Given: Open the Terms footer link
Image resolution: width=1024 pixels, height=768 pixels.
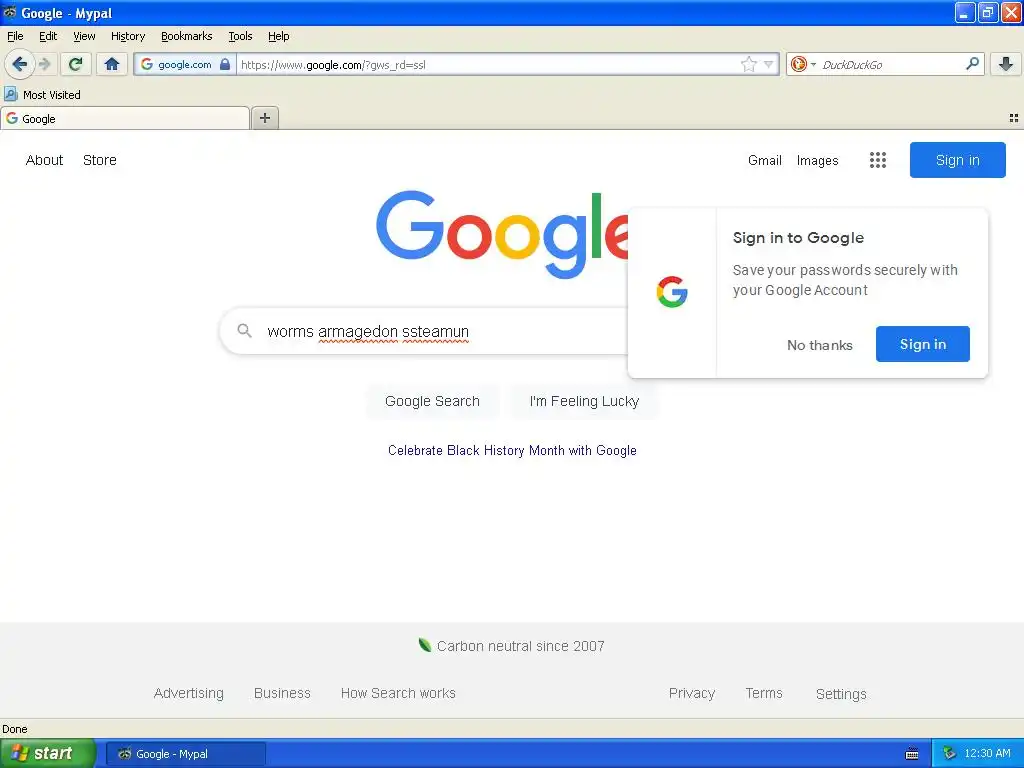Looking at the screenshot, I should tap(763, 693).
